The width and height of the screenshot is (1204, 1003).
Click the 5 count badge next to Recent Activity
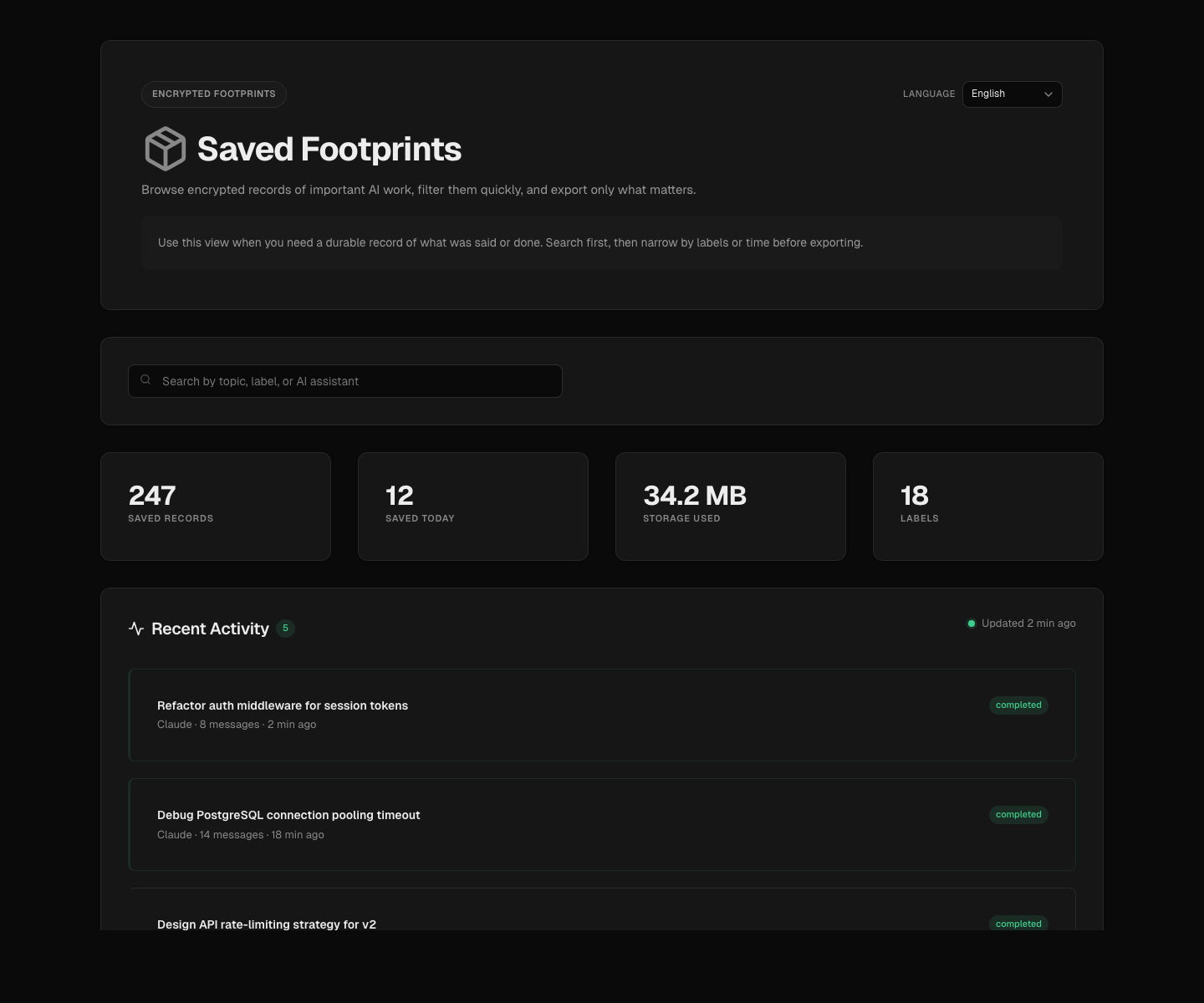[x=285, y=628]
